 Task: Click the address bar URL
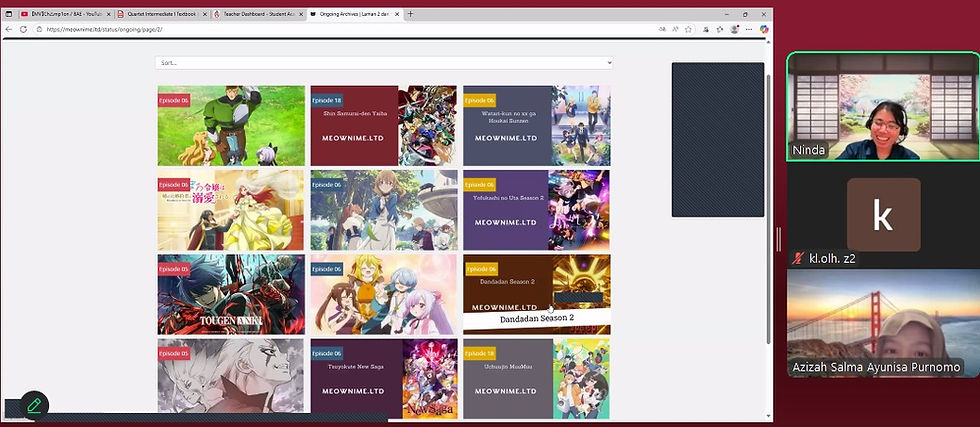coord(104,29)
